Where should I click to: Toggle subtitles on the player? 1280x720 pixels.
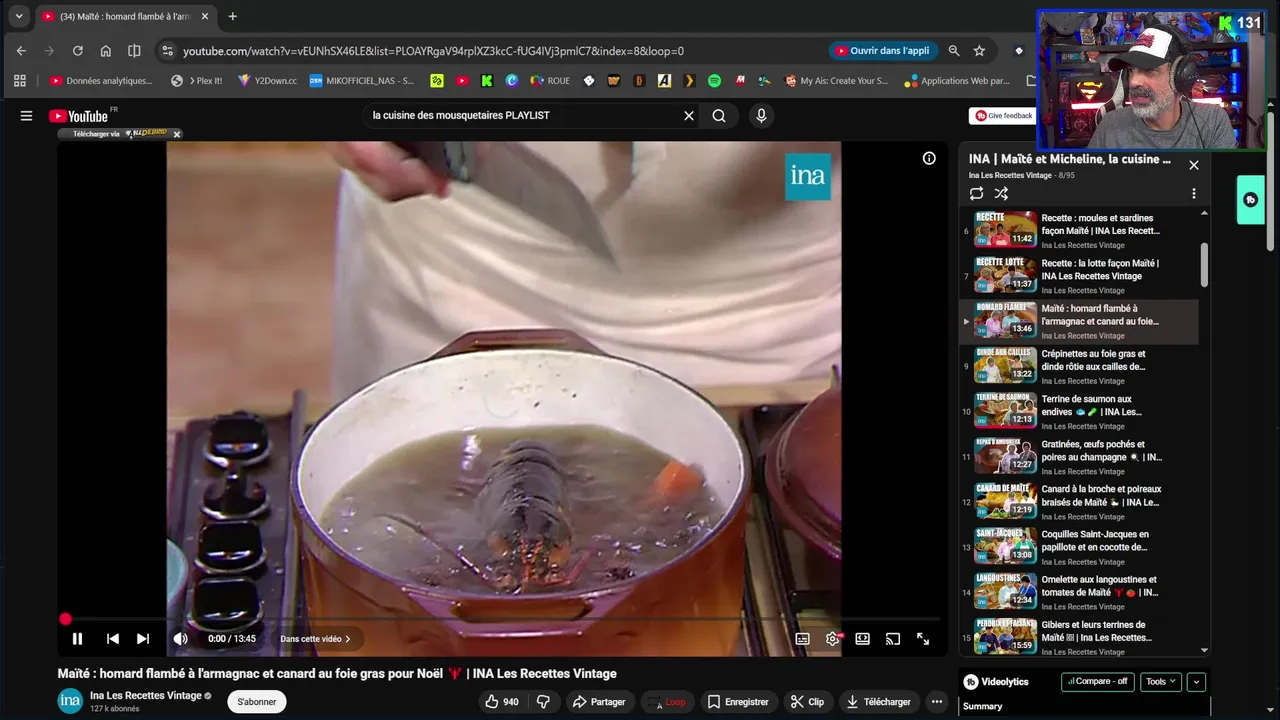tap(802, 639)
